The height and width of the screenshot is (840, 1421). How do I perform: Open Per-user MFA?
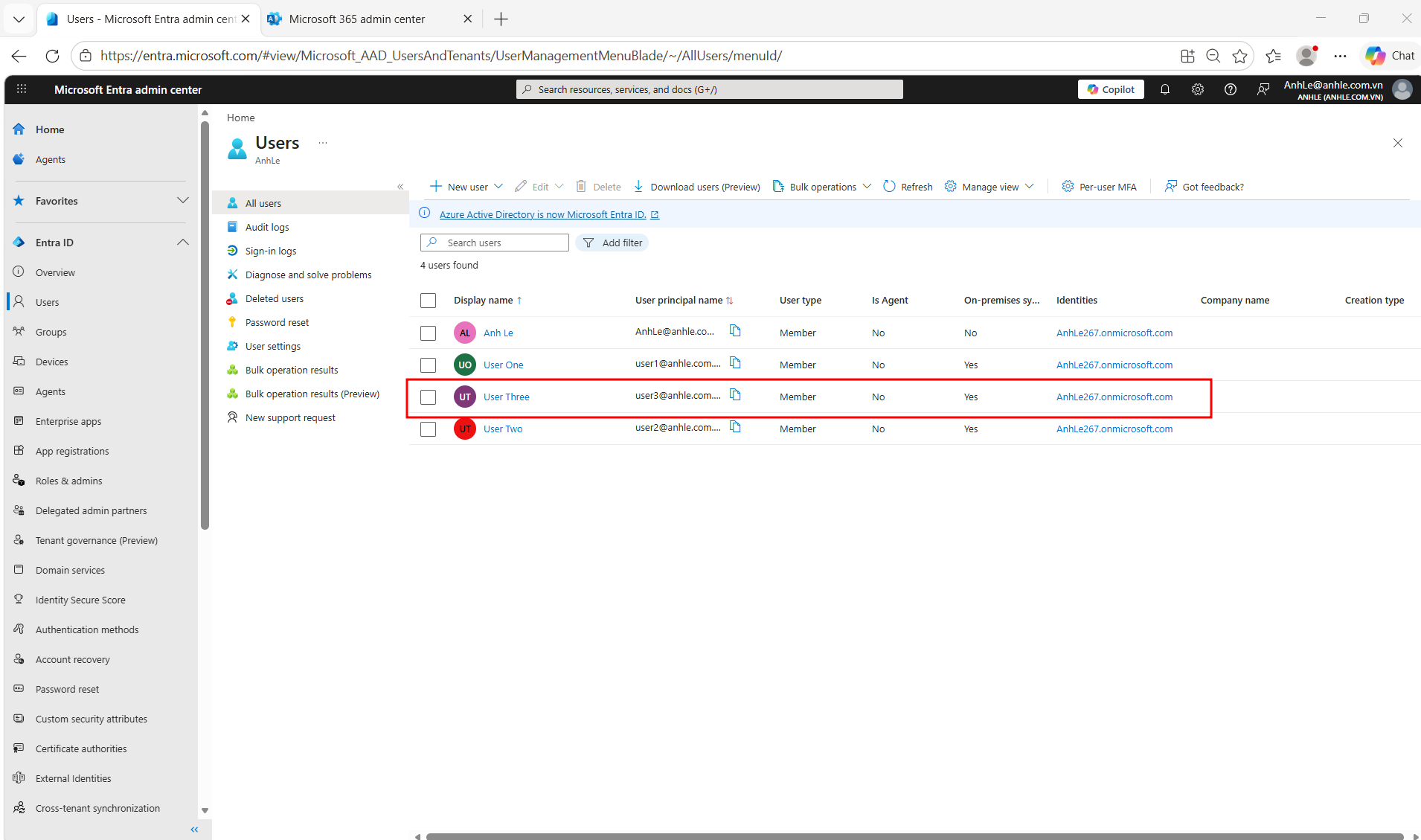click(x=1099, y=187)
